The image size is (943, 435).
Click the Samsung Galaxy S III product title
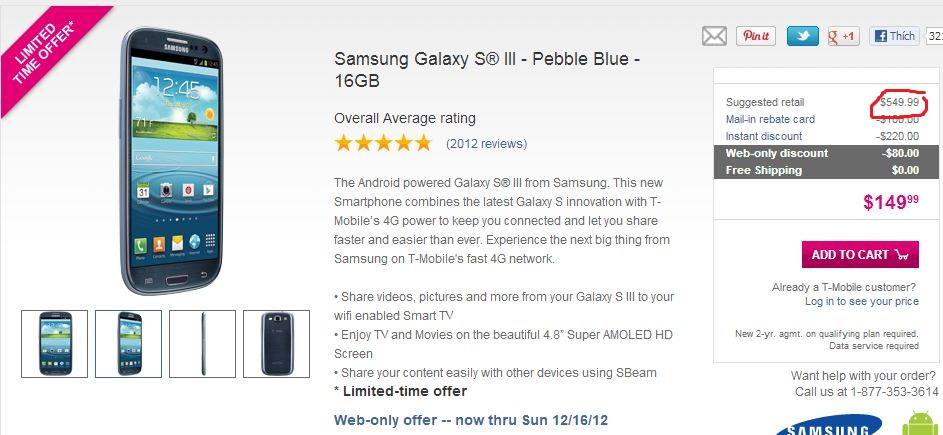(487, 69)
